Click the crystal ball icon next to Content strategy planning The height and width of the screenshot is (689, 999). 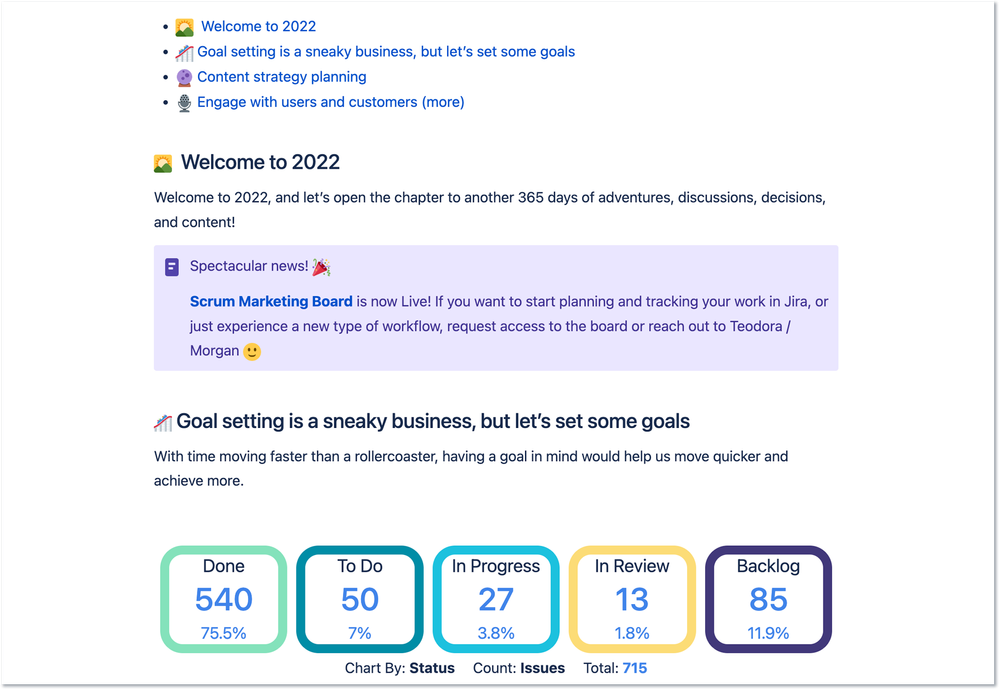click(183, 76)
